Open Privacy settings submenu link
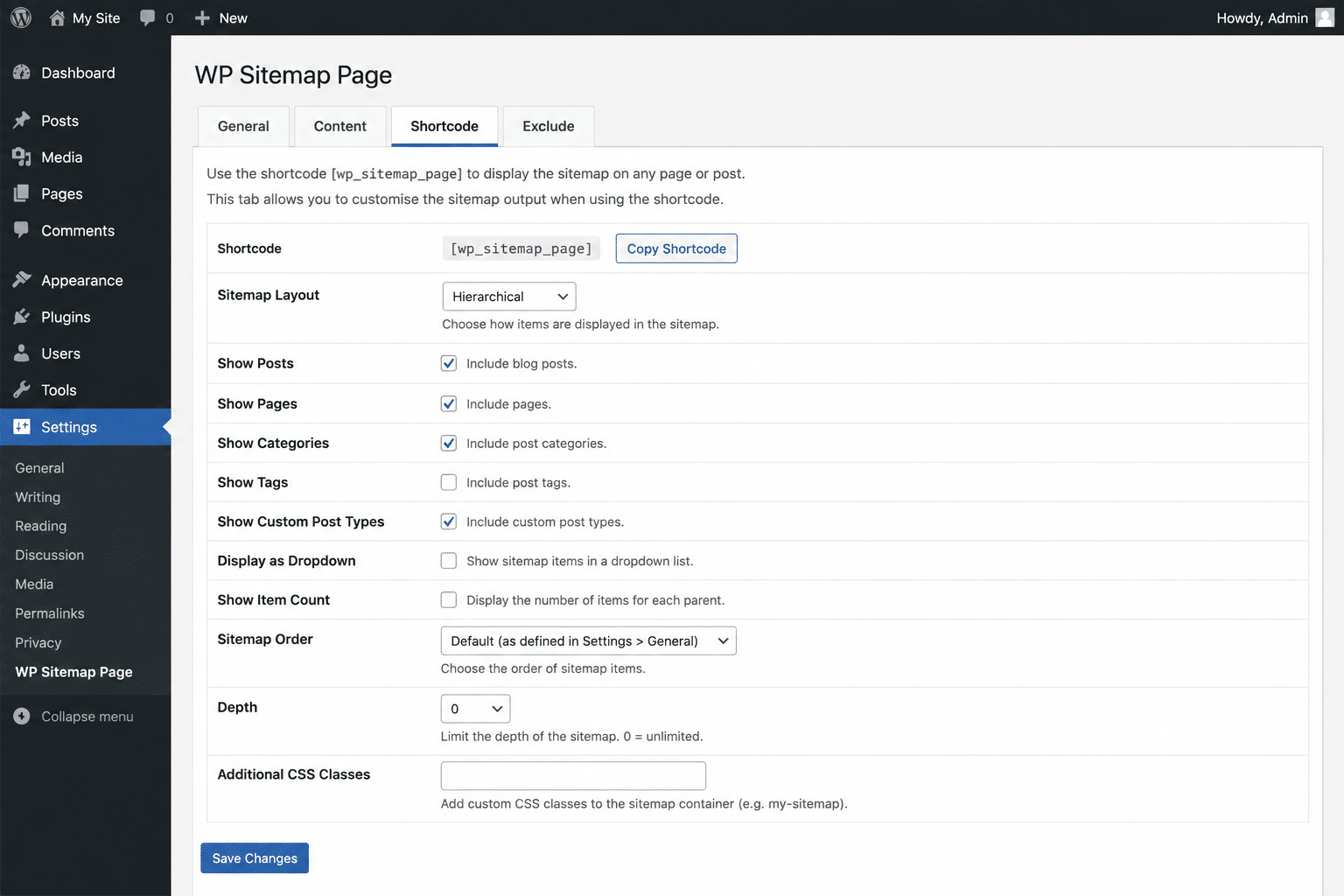 (x=38, y=642)
